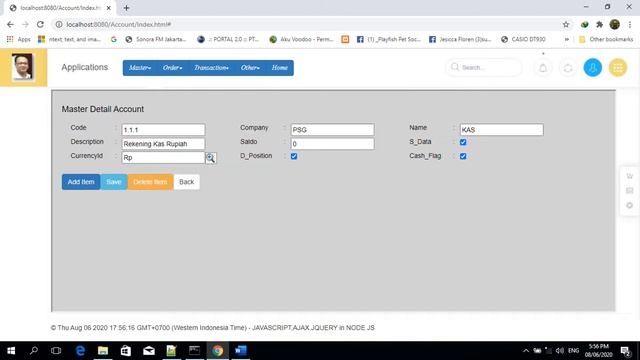
Task: Click the profile photo thumbnail
Action: pyautogui.click(x=22, y=67)
